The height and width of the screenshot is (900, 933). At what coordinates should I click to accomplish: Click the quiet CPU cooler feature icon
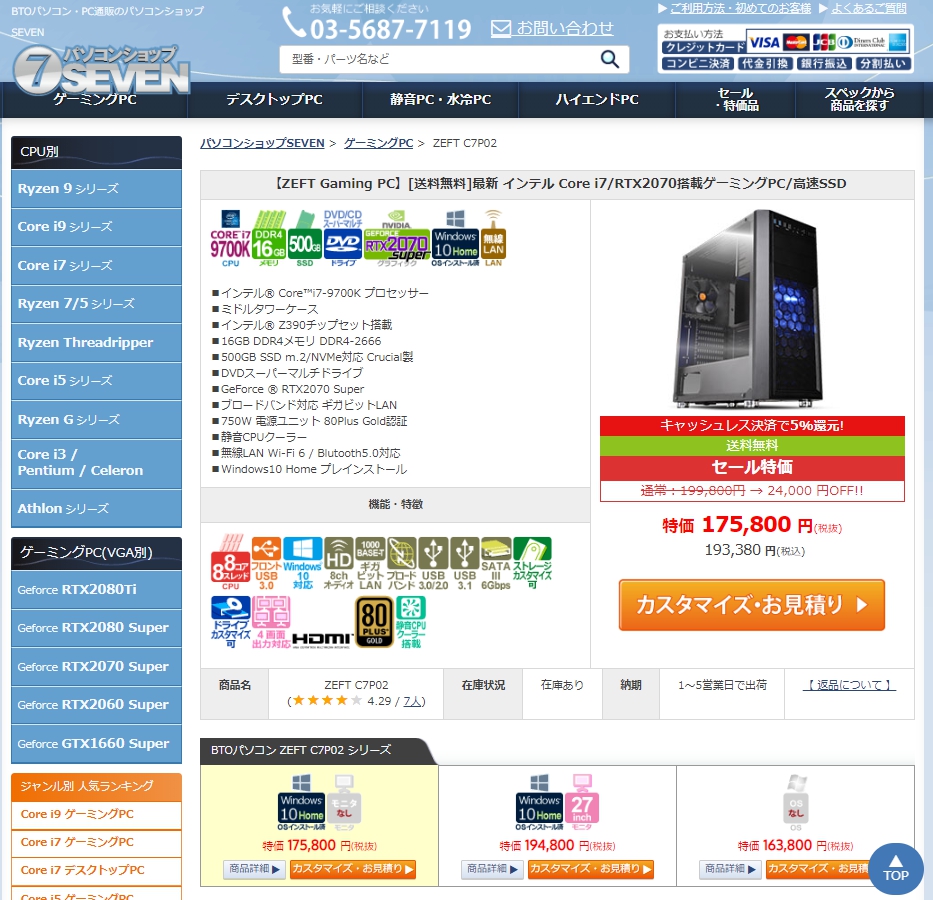pyautogui.click(x=411, y=622)
